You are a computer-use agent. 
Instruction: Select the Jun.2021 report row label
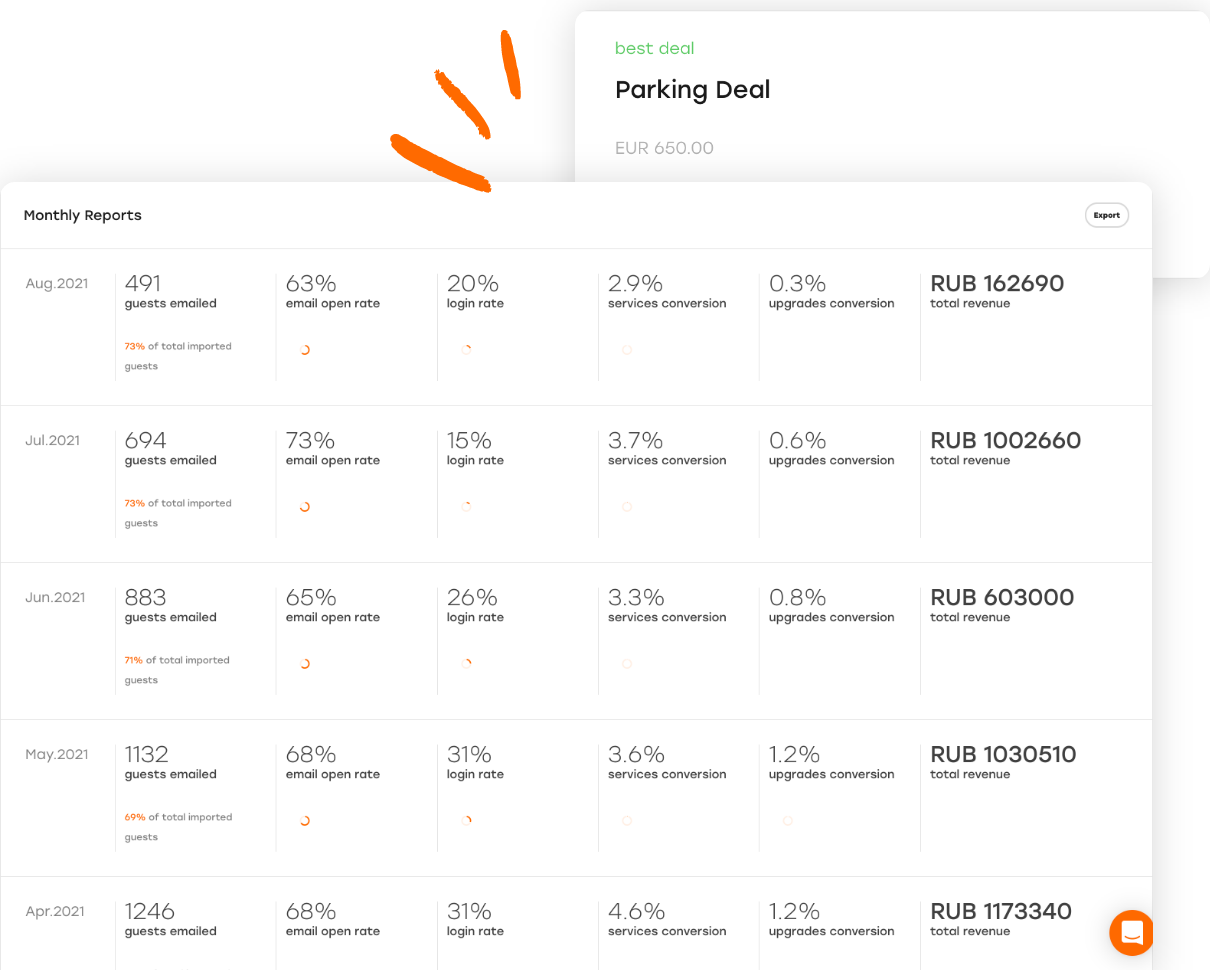pos(55,598)
